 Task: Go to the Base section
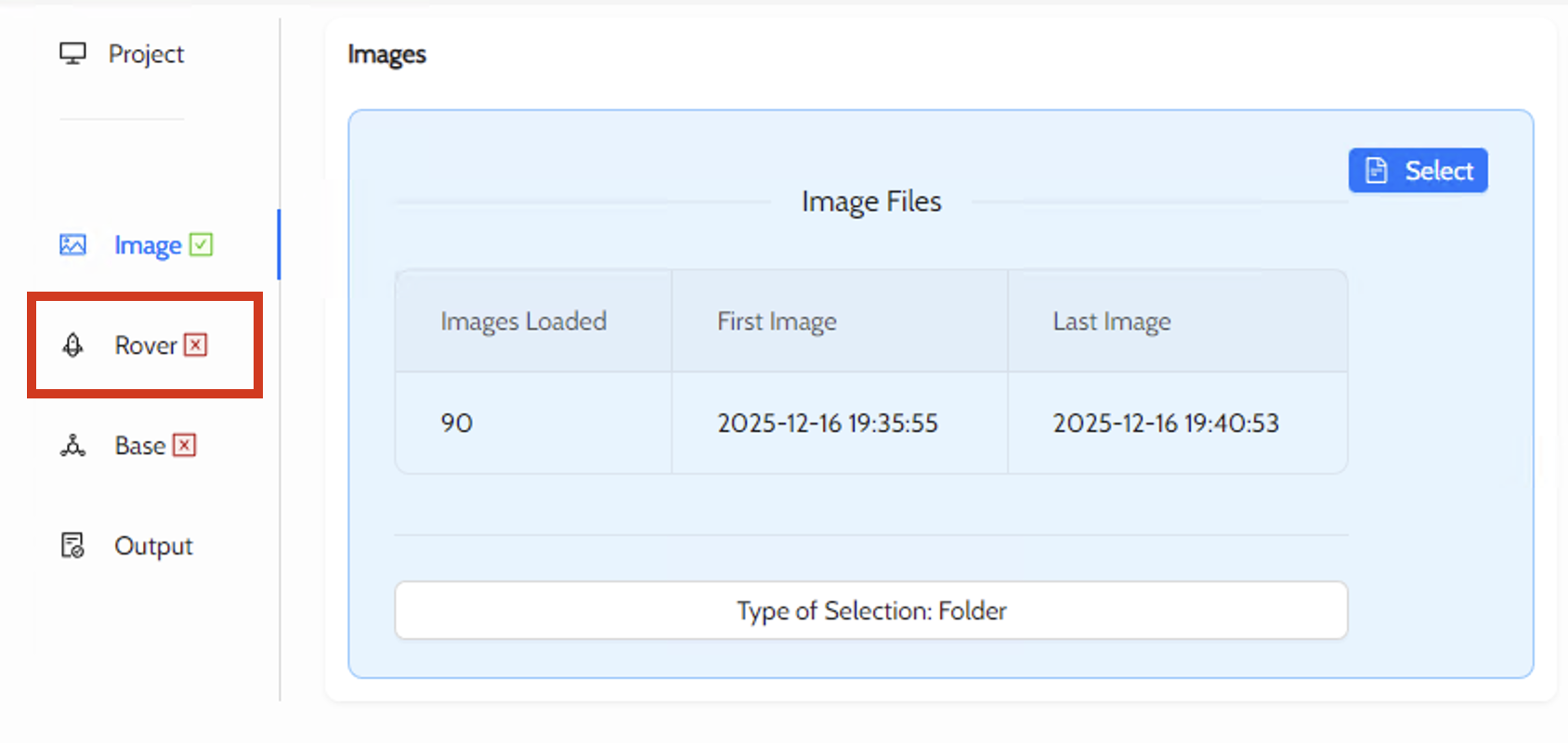tap(139, 446)
